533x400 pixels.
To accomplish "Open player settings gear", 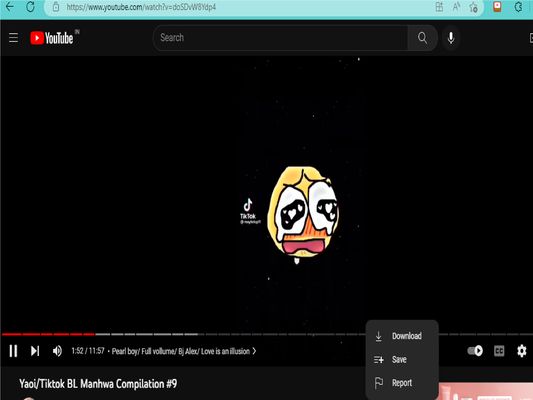I will click(x=521, y=351).
